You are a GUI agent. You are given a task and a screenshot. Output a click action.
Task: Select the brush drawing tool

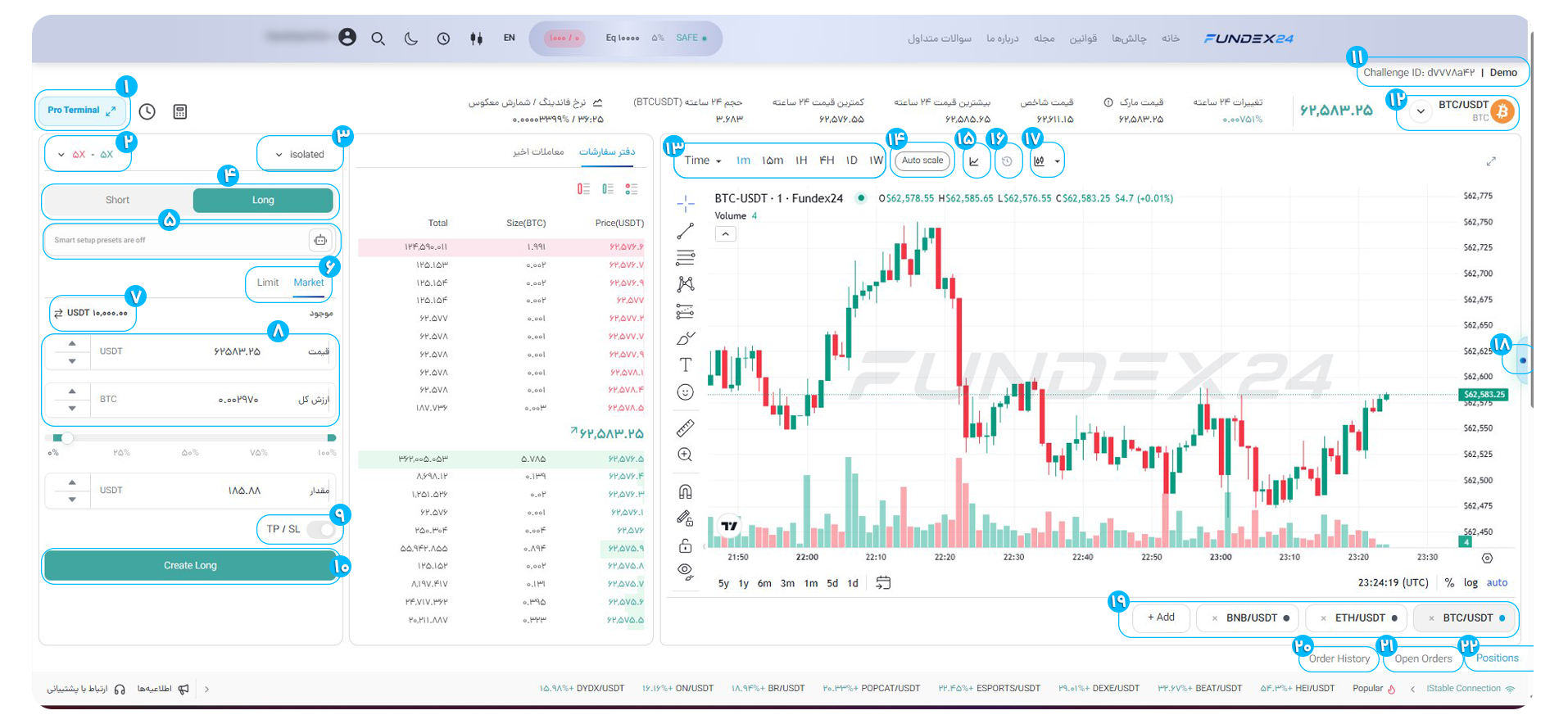pos(686,338)
